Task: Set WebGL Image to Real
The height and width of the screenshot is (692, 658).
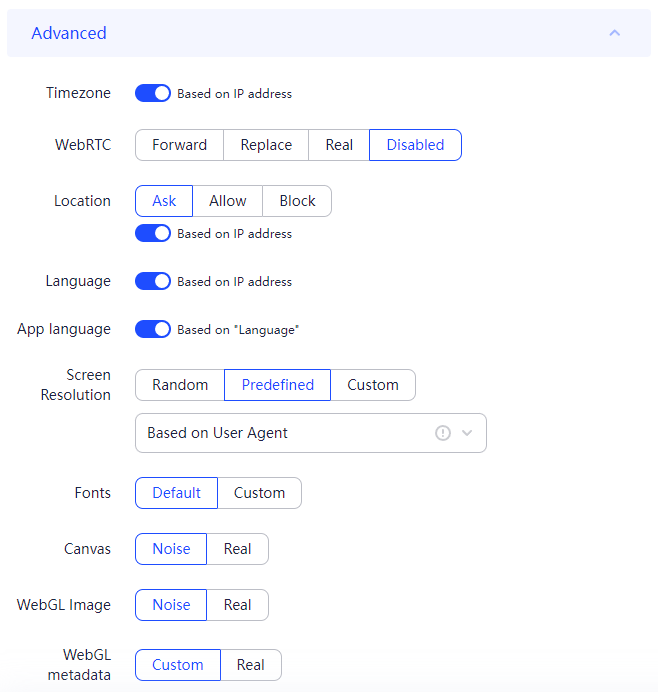Action: point(237,605)
